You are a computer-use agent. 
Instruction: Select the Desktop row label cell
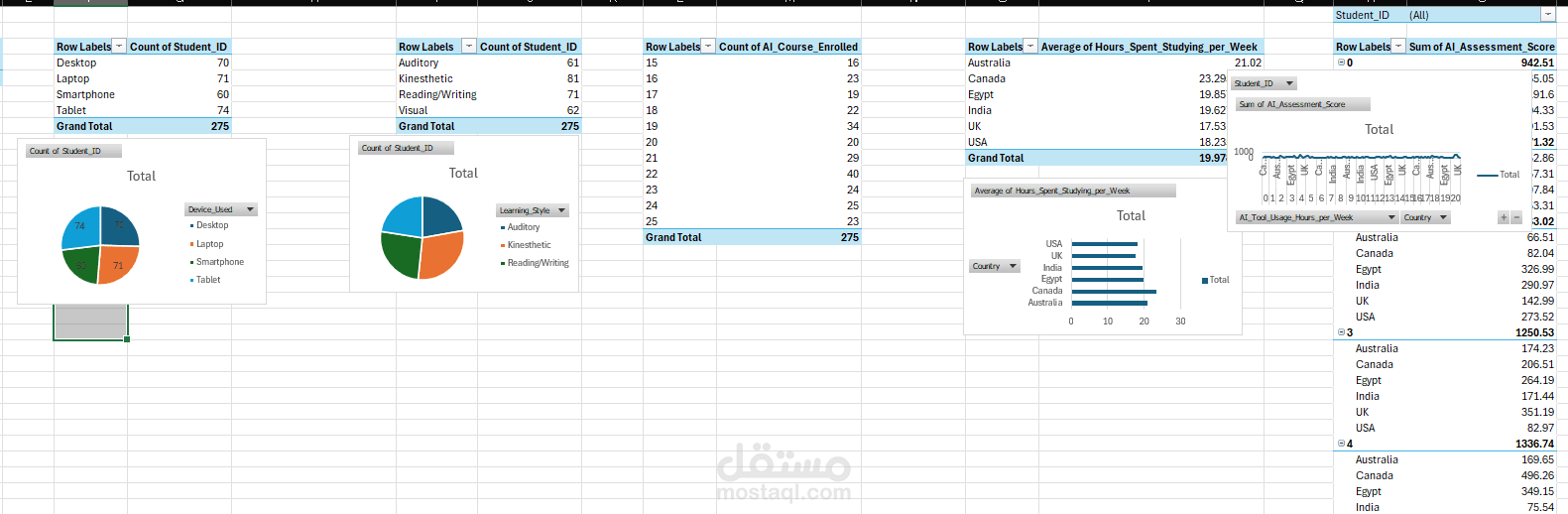click(90, 63)
